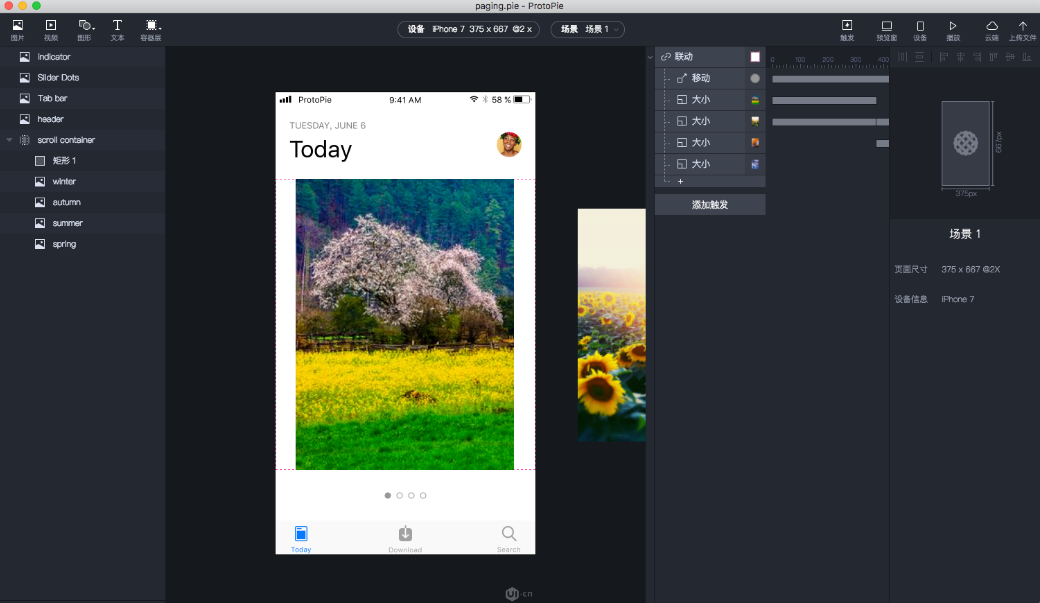1040x603 pixels.
Task: Tap the Search tab in phone preview
Action: [x=509, y=539]
